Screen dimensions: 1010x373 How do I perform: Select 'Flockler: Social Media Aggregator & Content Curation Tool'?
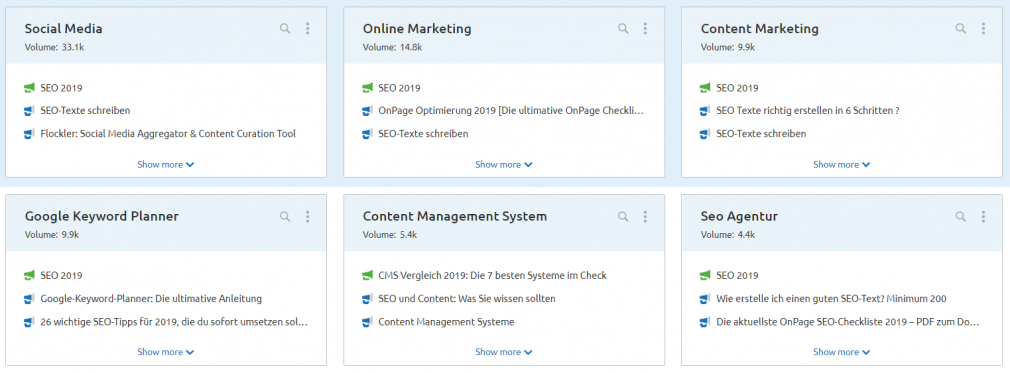pyautogui.click(x=168, y=134)
